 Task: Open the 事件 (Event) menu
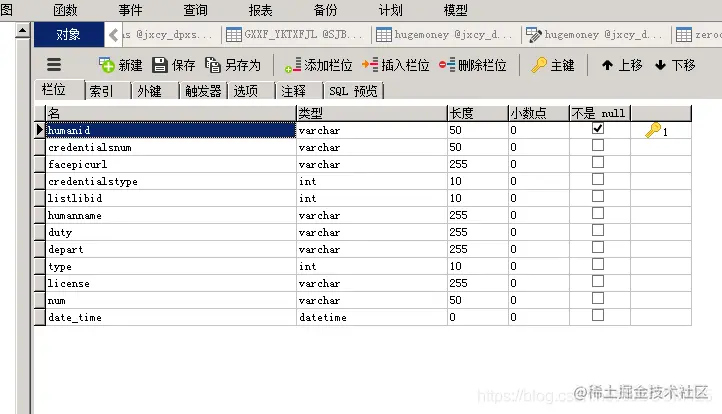pyautogui.click(x=130, y=10)
